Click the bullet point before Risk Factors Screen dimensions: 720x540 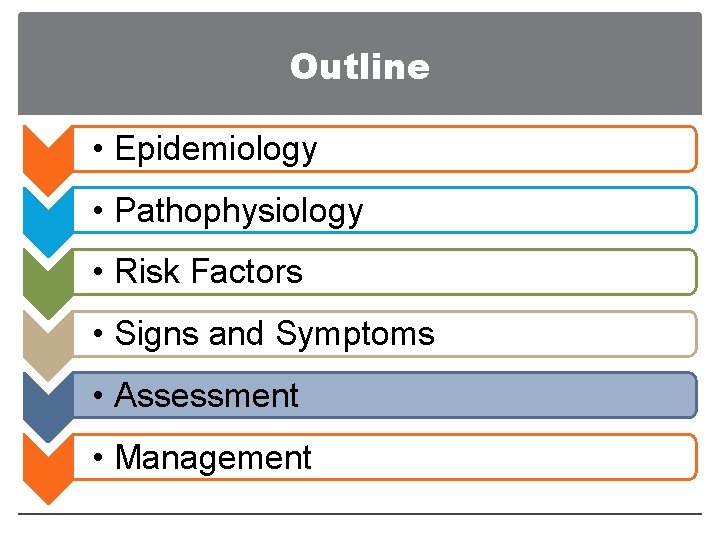98,273
